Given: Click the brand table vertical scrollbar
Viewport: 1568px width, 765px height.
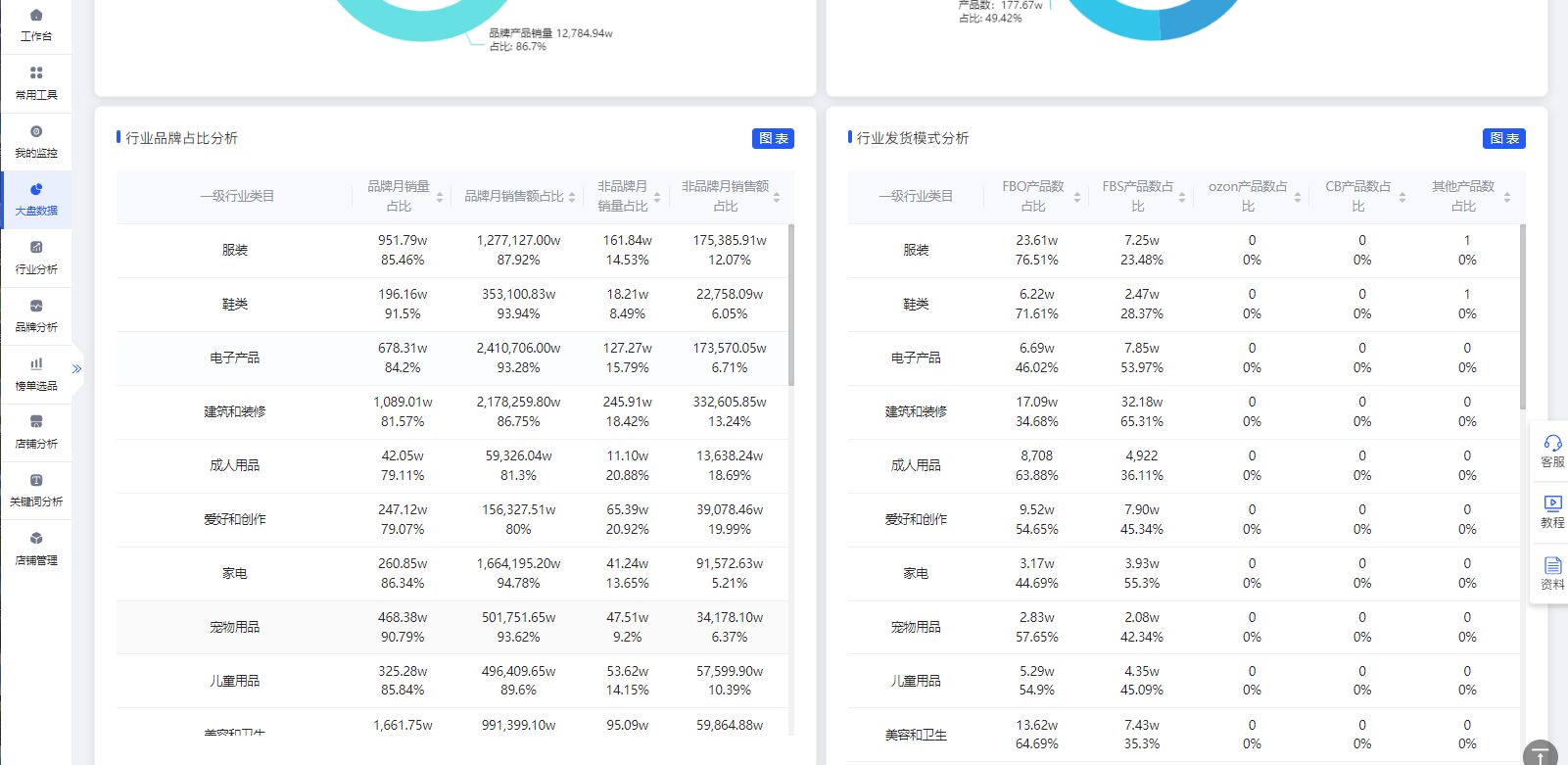Looking at the screenshot, I should point(791,305).
